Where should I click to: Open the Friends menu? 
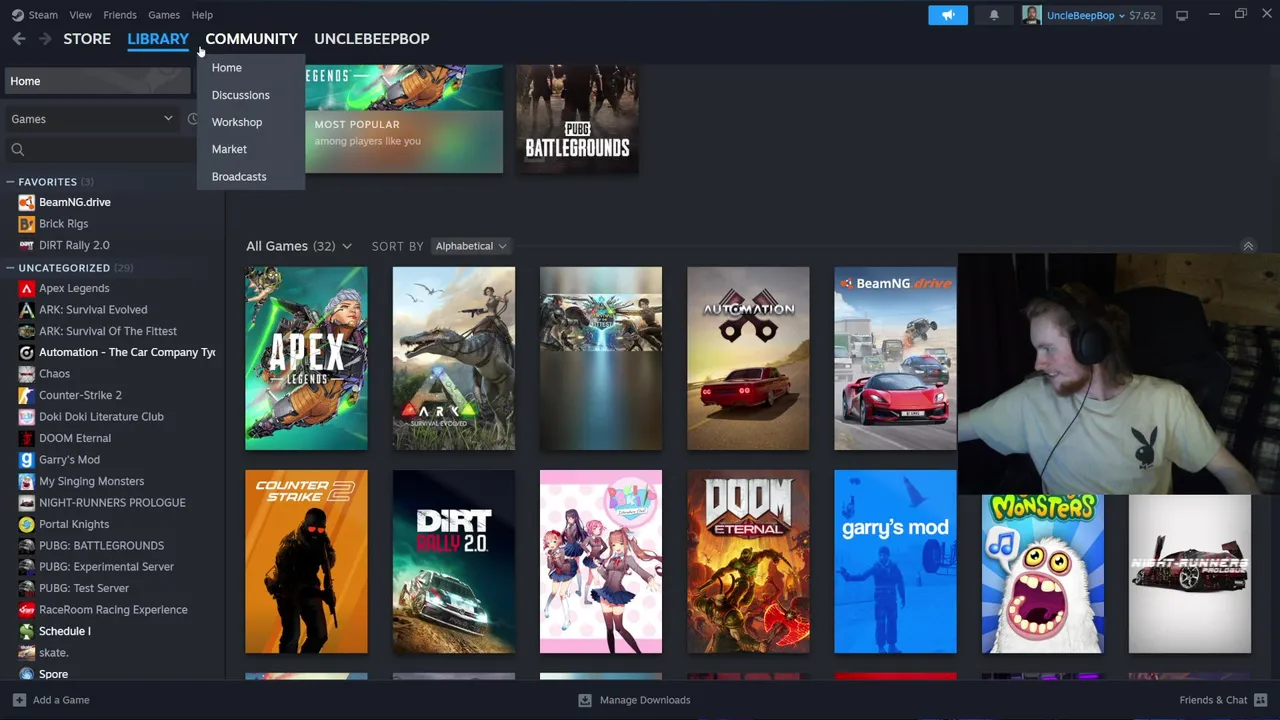click(120, 15)
